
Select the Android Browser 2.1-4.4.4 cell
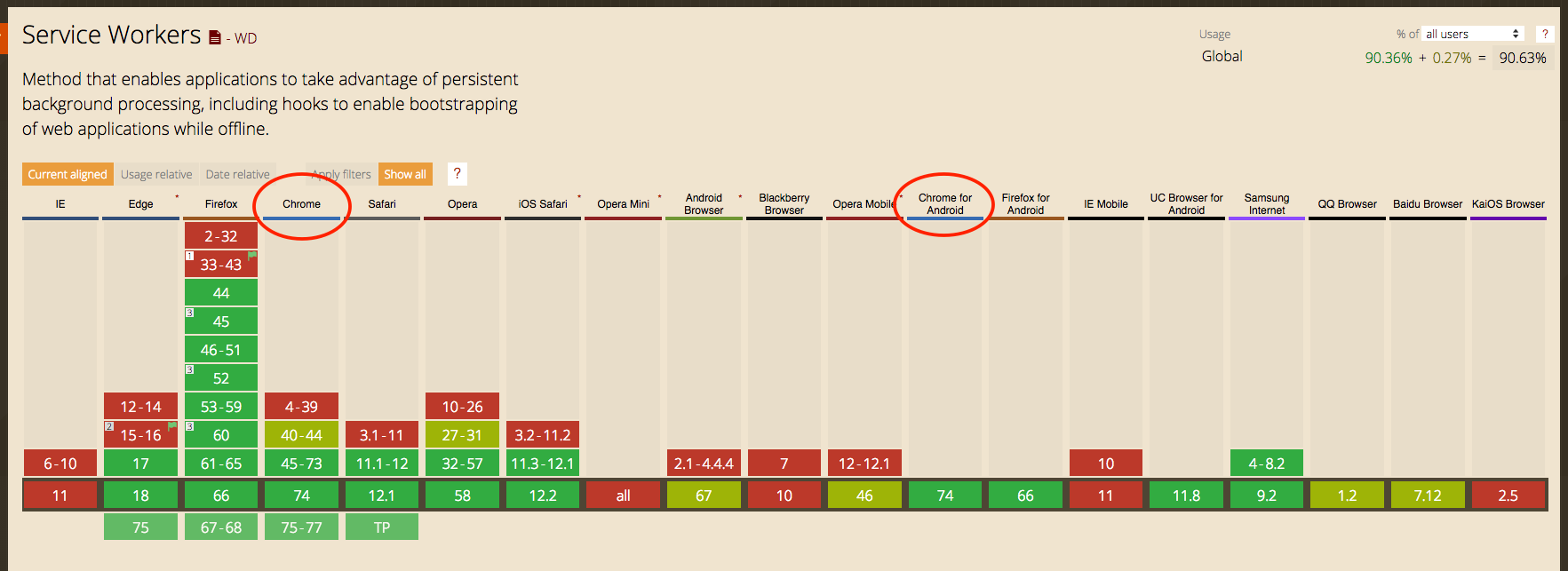click(x=704, y=463)
